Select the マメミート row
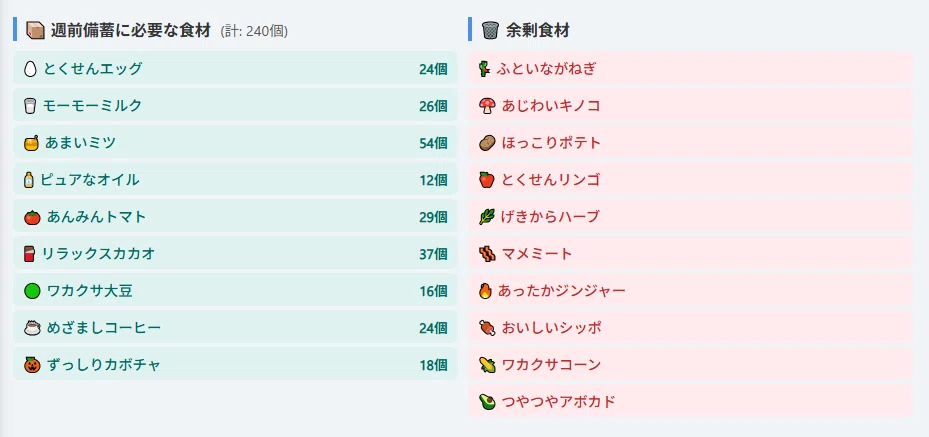The image size is (929, 437). tap(690, 253)
